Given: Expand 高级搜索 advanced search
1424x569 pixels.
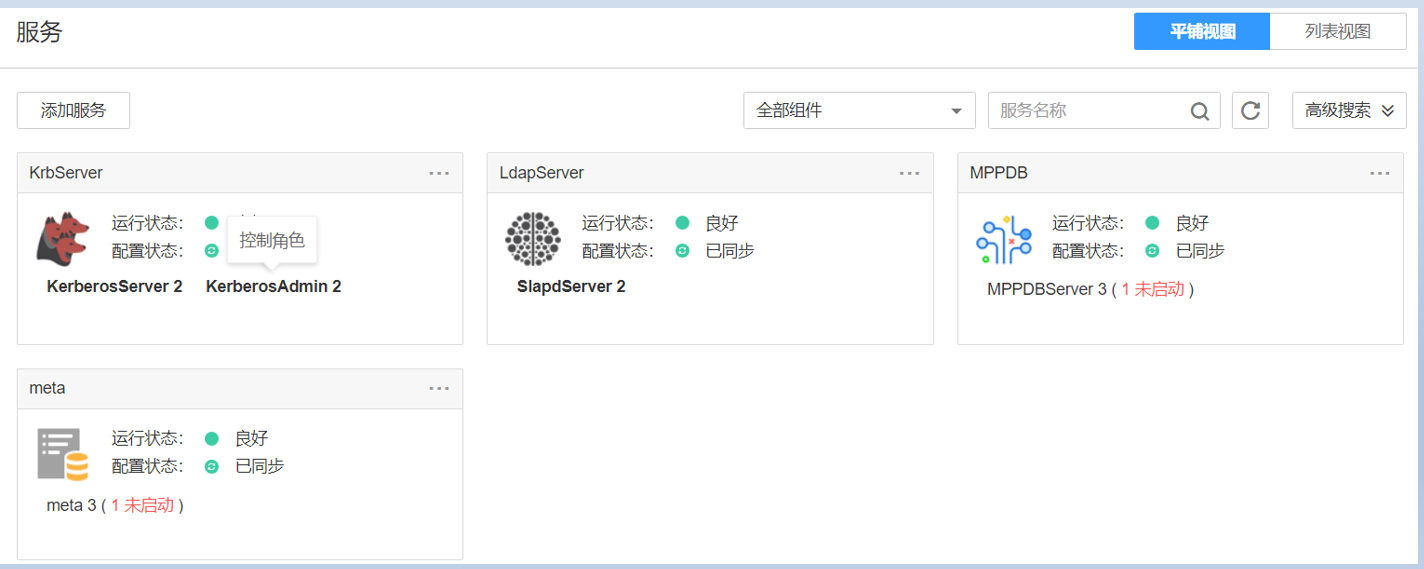Looking at the screenshot, I should (1349, 110).
